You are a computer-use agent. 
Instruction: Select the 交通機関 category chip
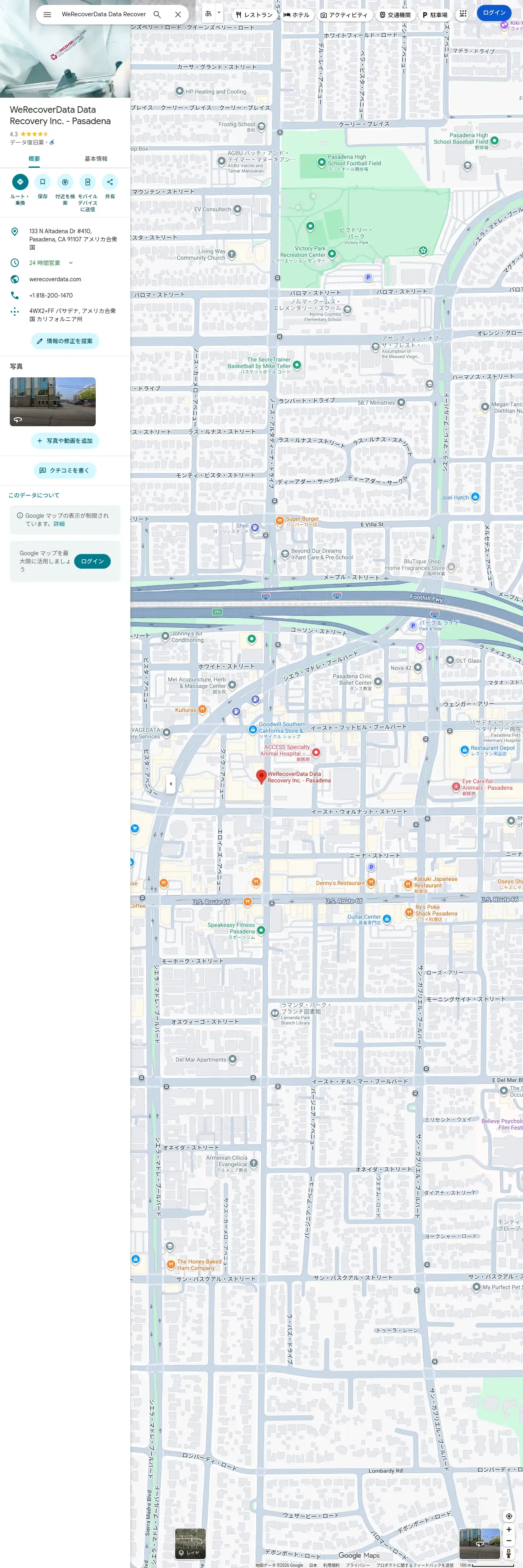pos(395,15)
